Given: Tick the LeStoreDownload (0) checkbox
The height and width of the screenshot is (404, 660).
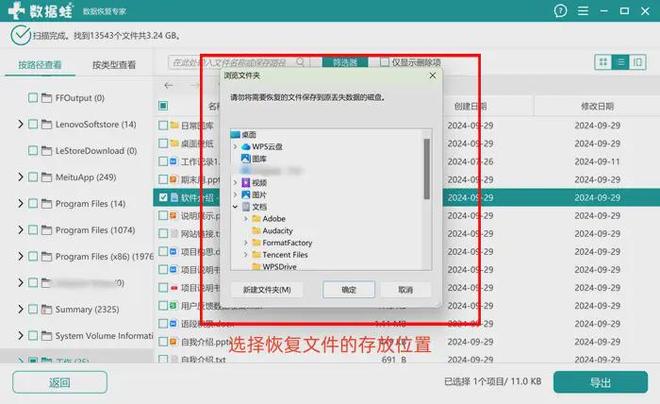Looking at the screenshot, I should tap(33, 151).
